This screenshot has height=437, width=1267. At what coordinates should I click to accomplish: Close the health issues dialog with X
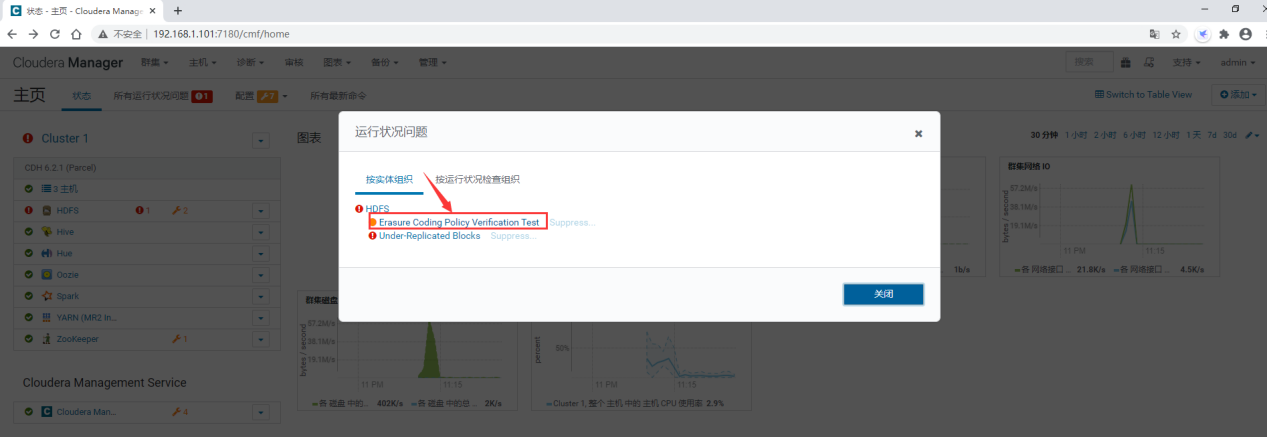(x=918, y=133)
